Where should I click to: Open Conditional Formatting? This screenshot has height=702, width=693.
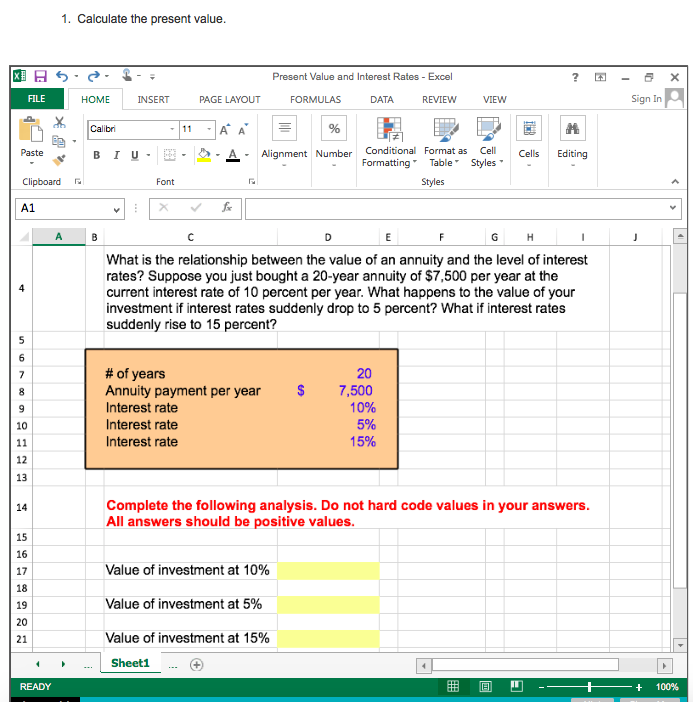pyautogui.click(x=389, y=142)
